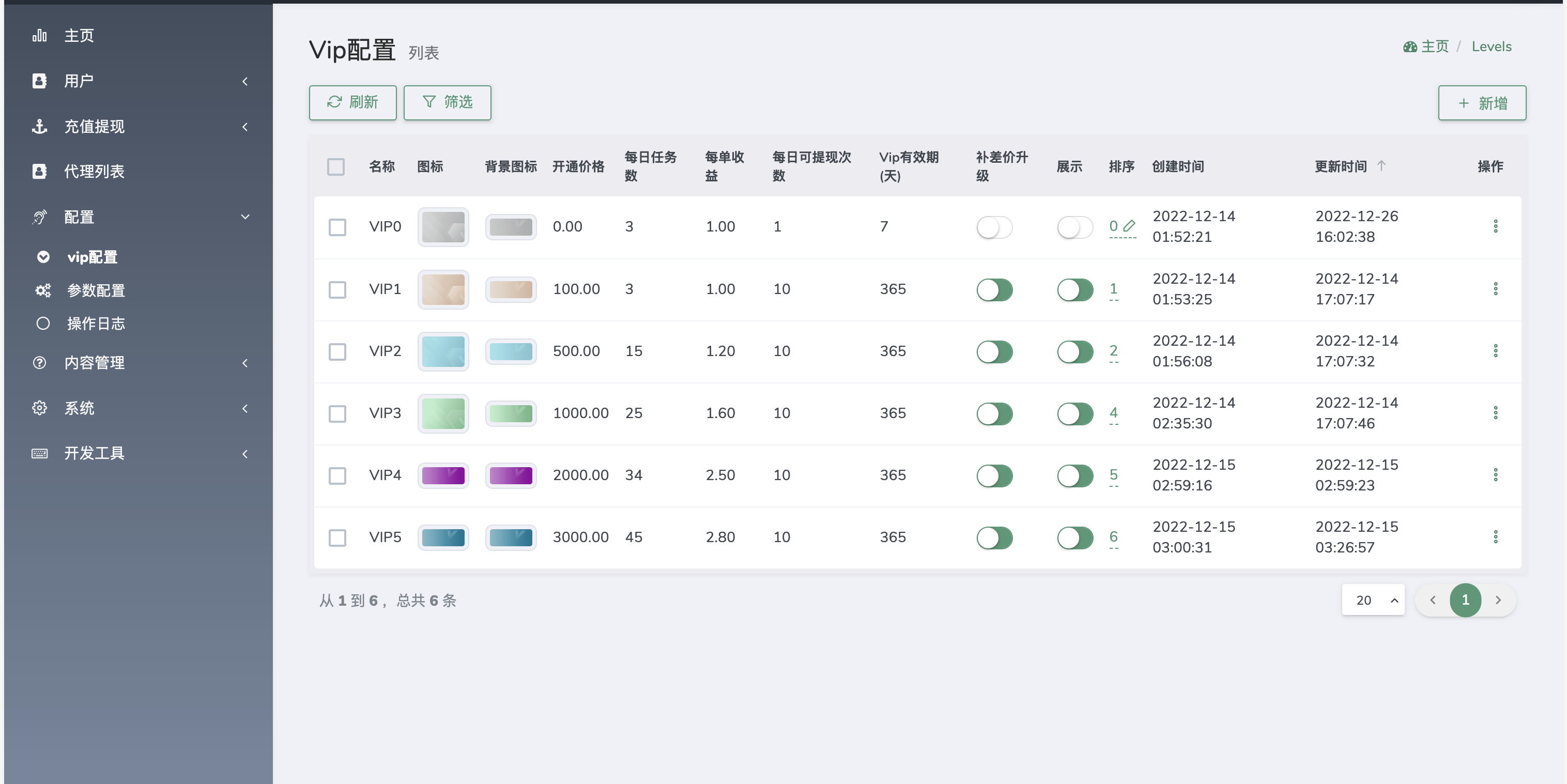Screen dimensions: 1567x784
Task: Click the 代理列表 sidebar icon
Action: [40, 172]
